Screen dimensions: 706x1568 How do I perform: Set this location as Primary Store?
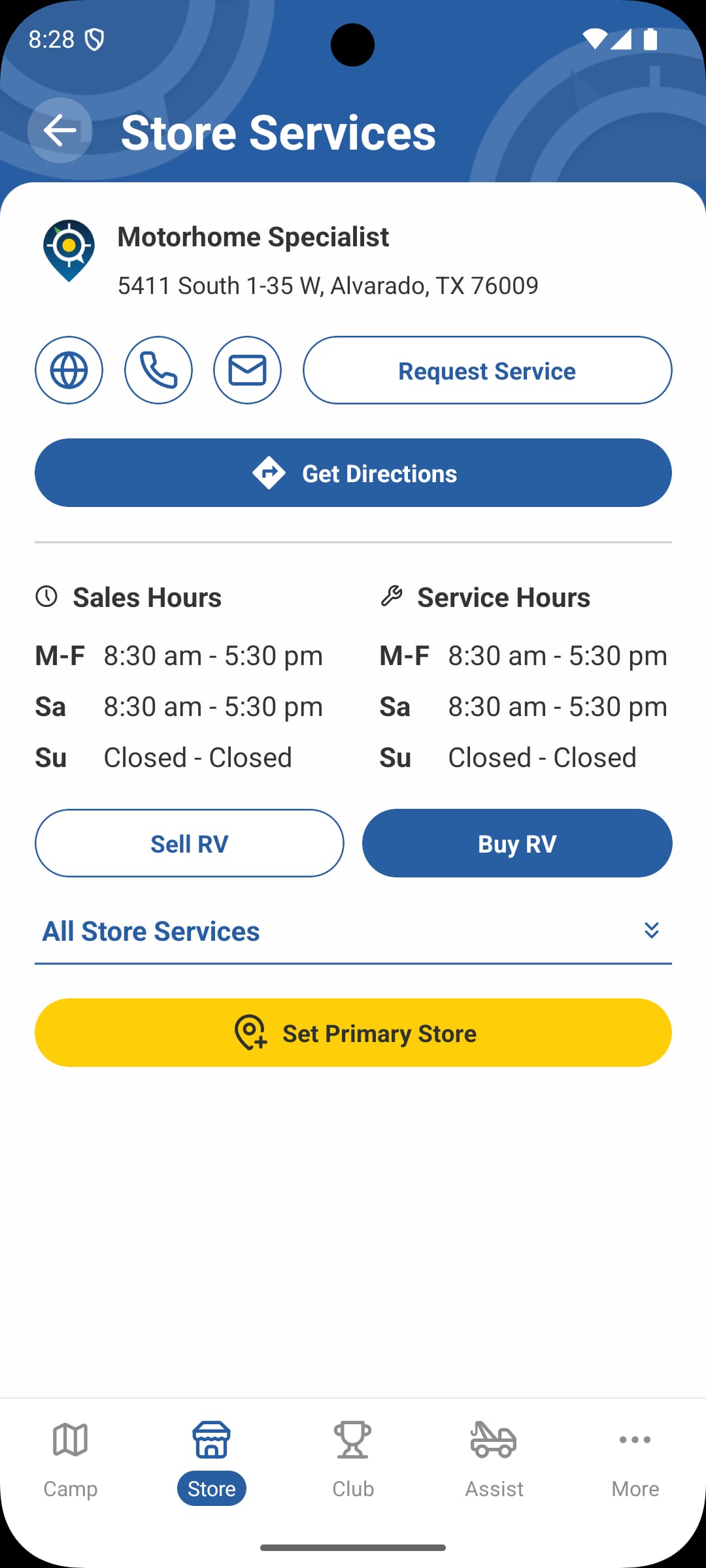pos(353,1033)
